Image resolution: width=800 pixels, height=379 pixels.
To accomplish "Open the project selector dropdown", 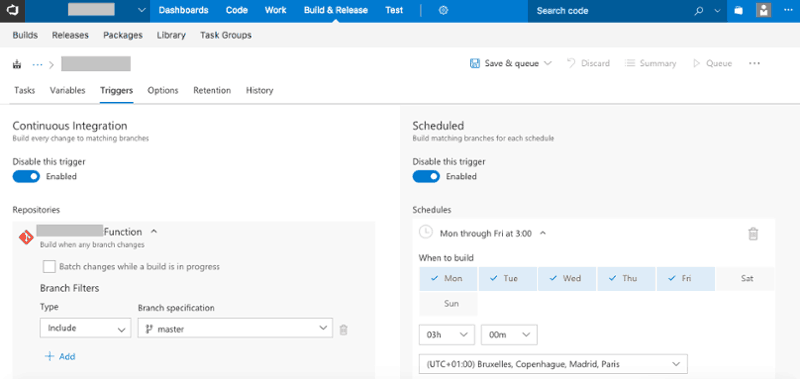I will [142, 11].
